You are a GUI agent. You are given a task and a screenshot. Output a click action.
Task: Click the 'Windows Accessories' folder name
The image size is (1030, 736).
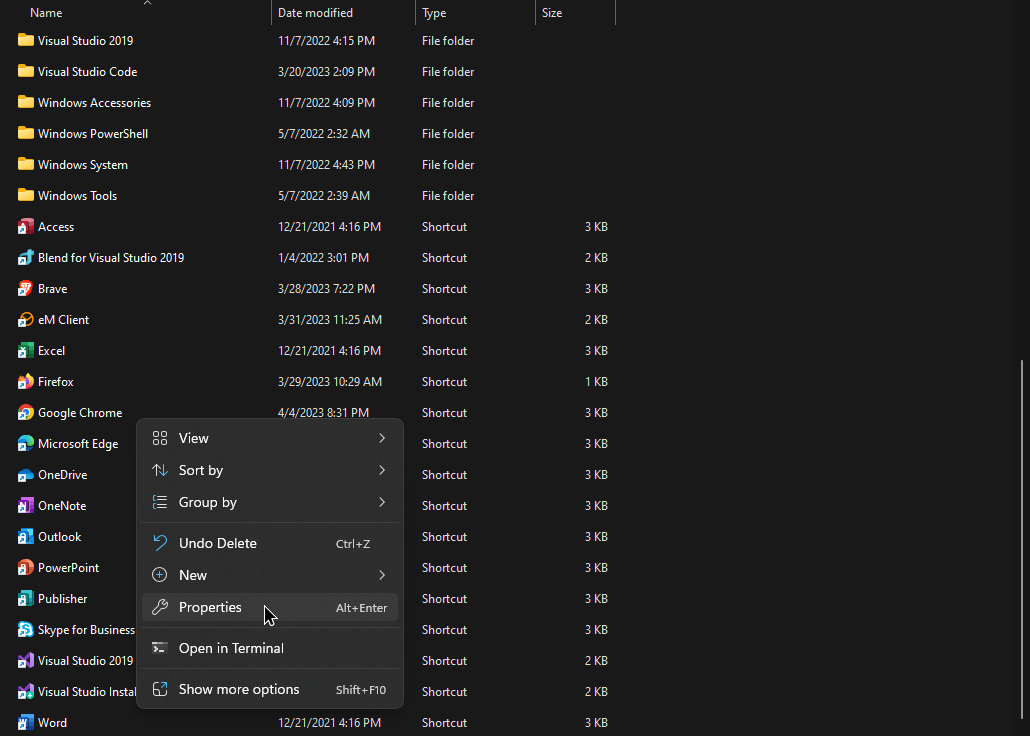(95, 103)
